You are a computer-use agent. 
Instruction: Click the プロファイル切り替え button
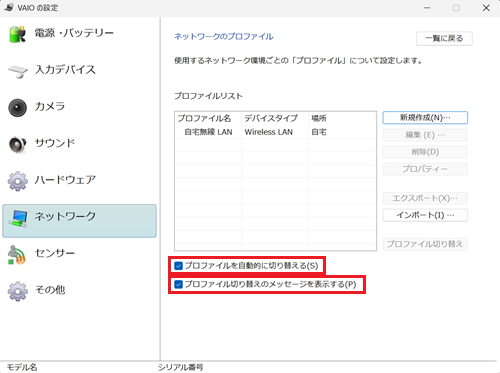point(425,244)
